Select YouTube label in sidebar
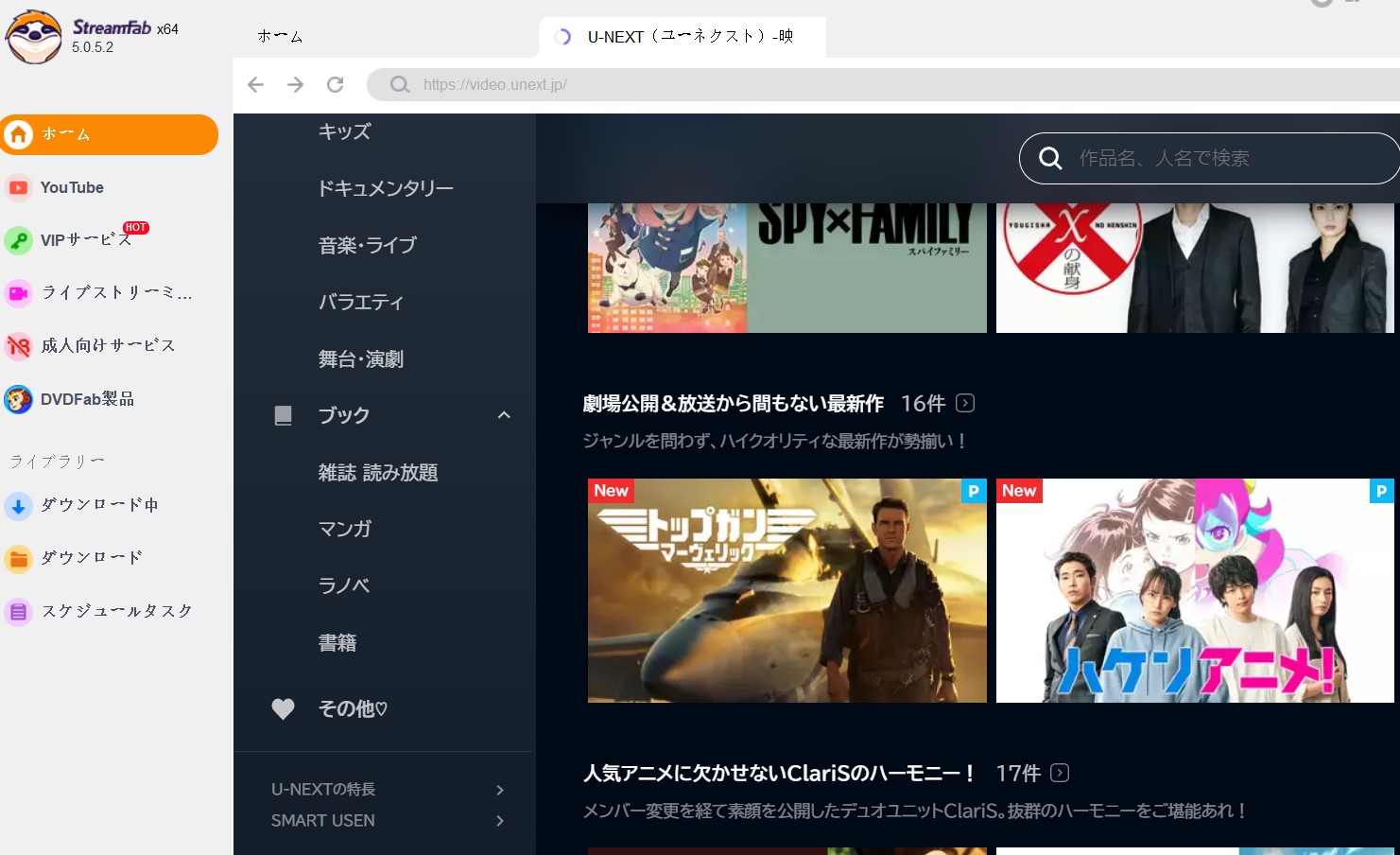This screenshot has width=1400, height=855. click(72, 187)
